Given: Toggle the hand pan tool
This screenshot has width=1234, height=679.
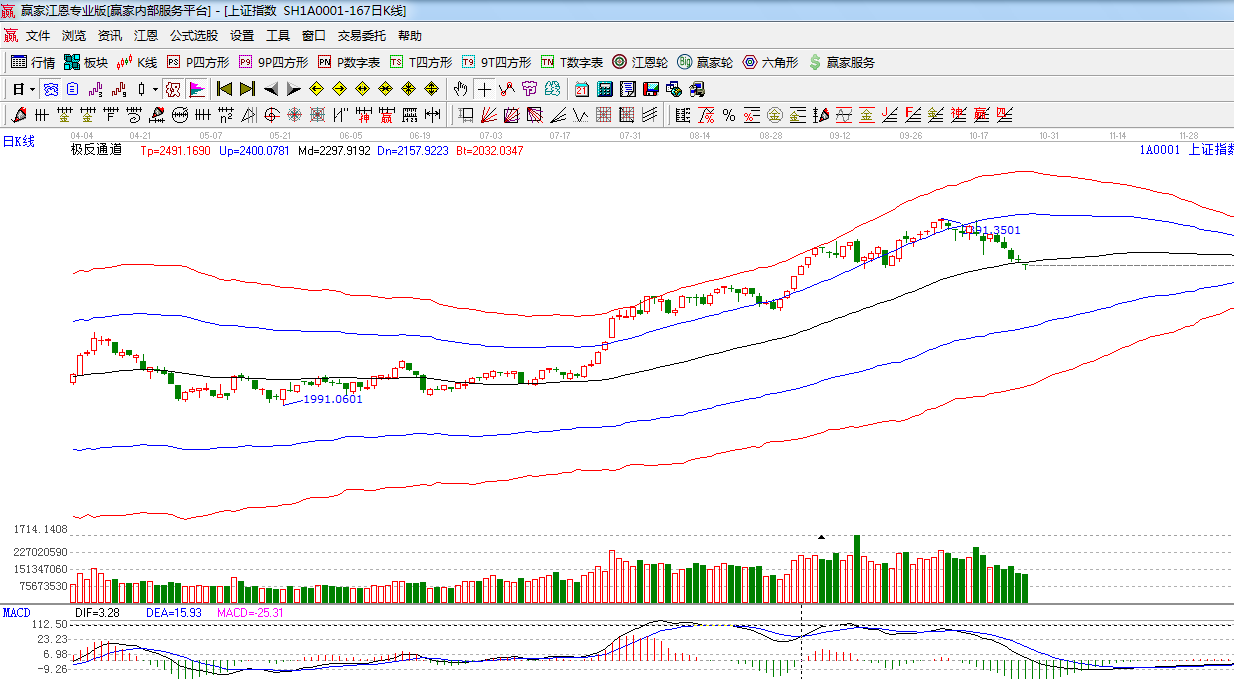Looking at the screenshot, I should [460, 89].
